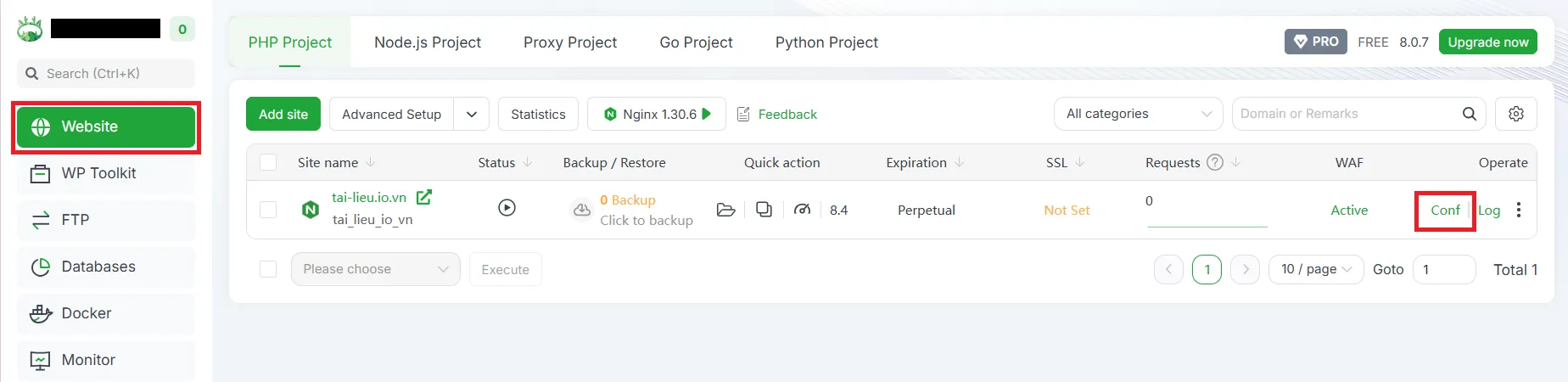Click the Not Set SSL link
The width and height of the screenshot is (1568, 382).
click(1067, 210)
